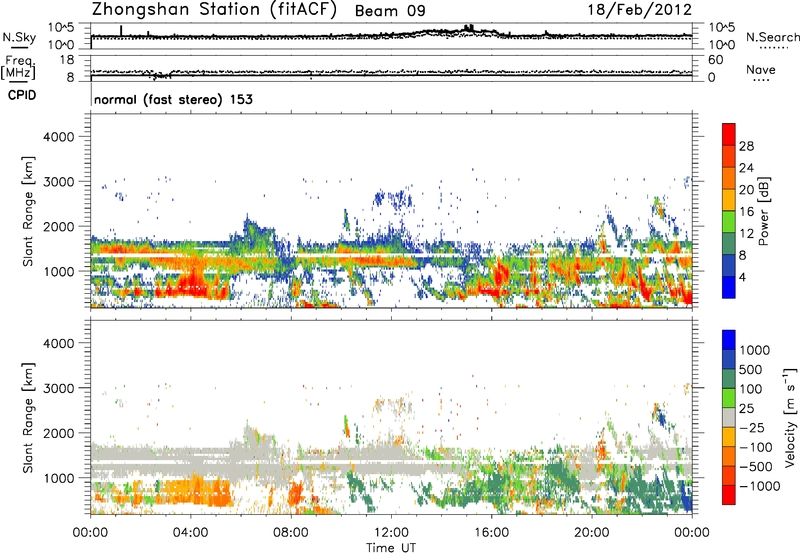Click the 16:00 time axis tick label
This screenshot has height=554, width=800.
[x=491, y=533]
